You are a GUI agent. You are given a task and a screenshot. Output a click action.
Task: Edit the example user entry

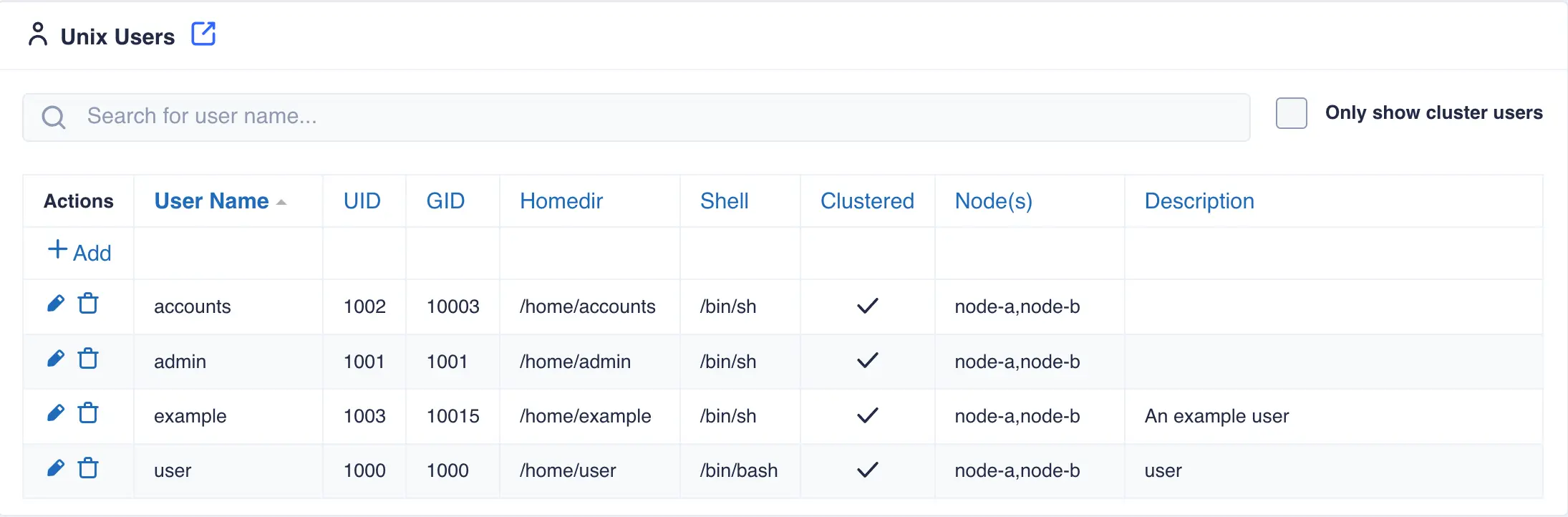(x=56, y=412)
